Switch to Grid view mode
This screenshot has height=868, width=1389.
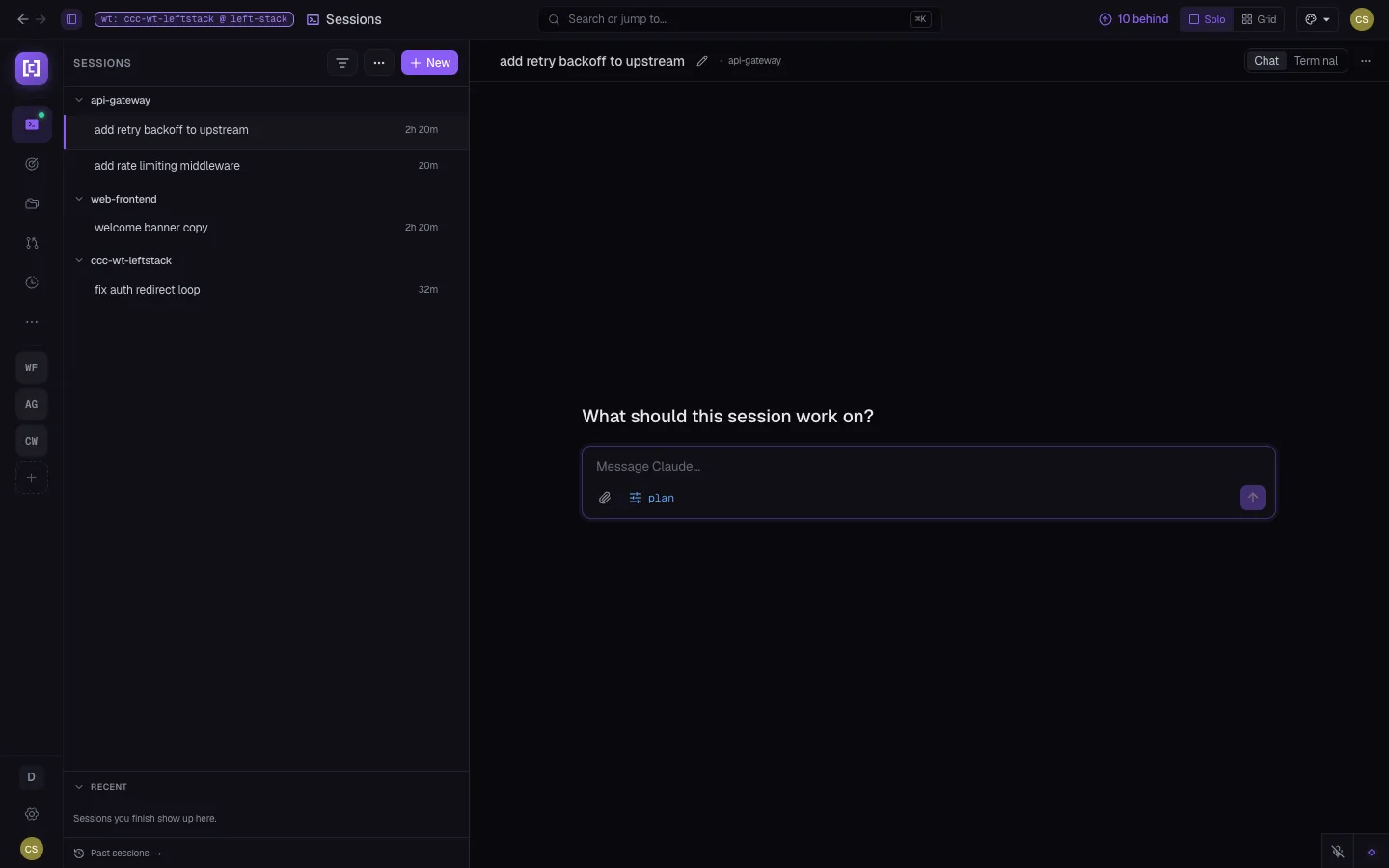(1259, 19)
